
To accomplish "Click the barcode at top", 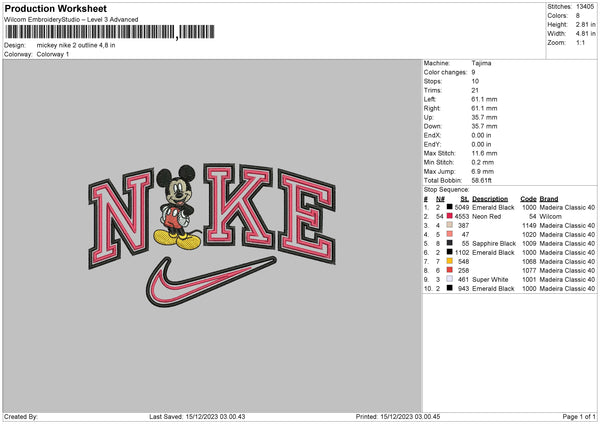I will 110,32.
